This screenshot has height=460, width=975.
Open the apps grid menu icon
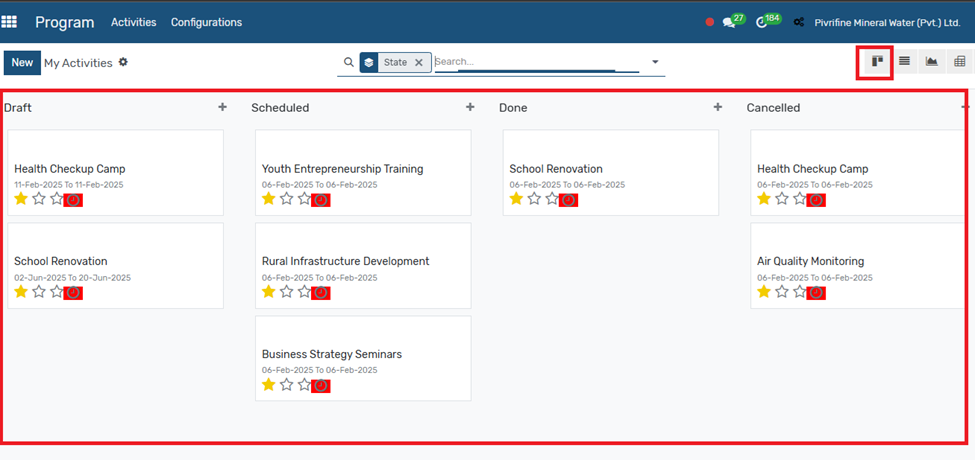coord(9,22)
